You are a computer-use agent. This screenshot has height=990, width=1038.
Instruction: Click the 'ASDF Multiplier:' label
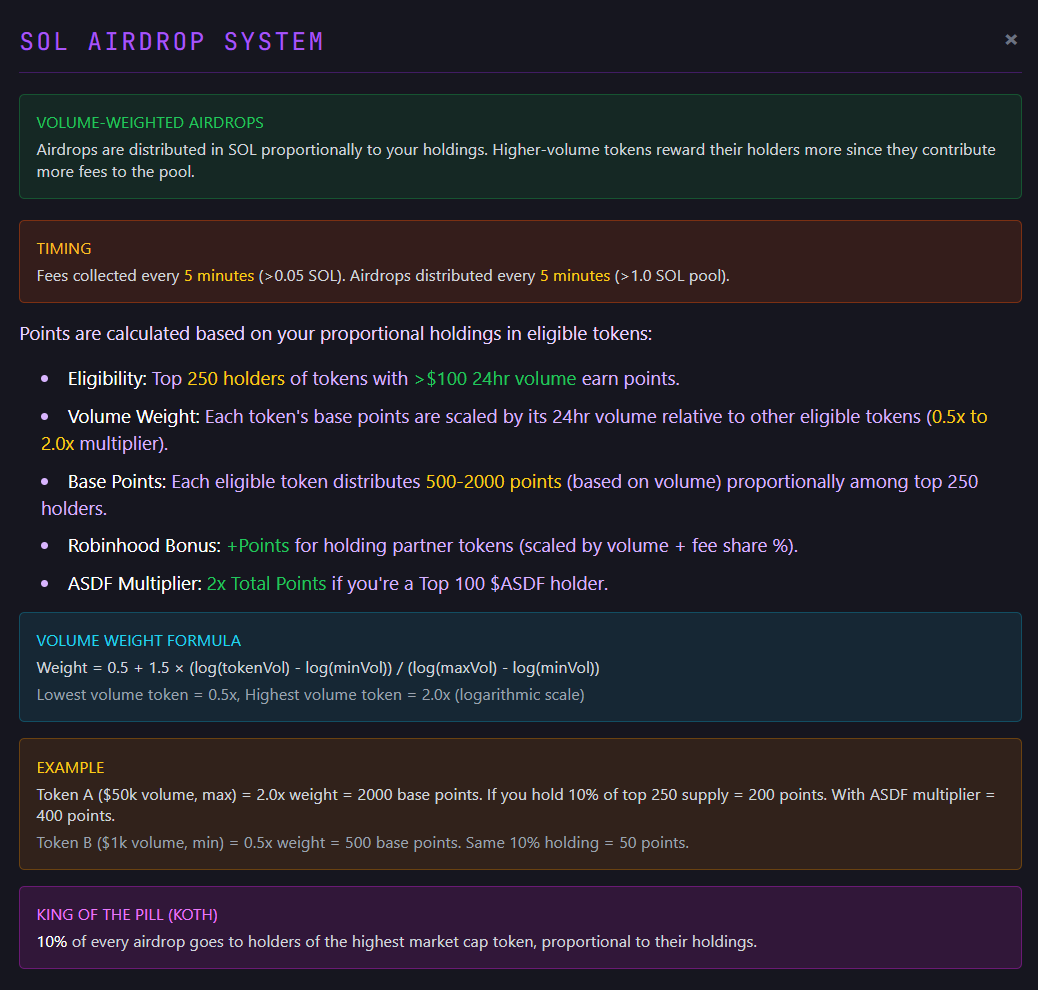pos(135,583)
